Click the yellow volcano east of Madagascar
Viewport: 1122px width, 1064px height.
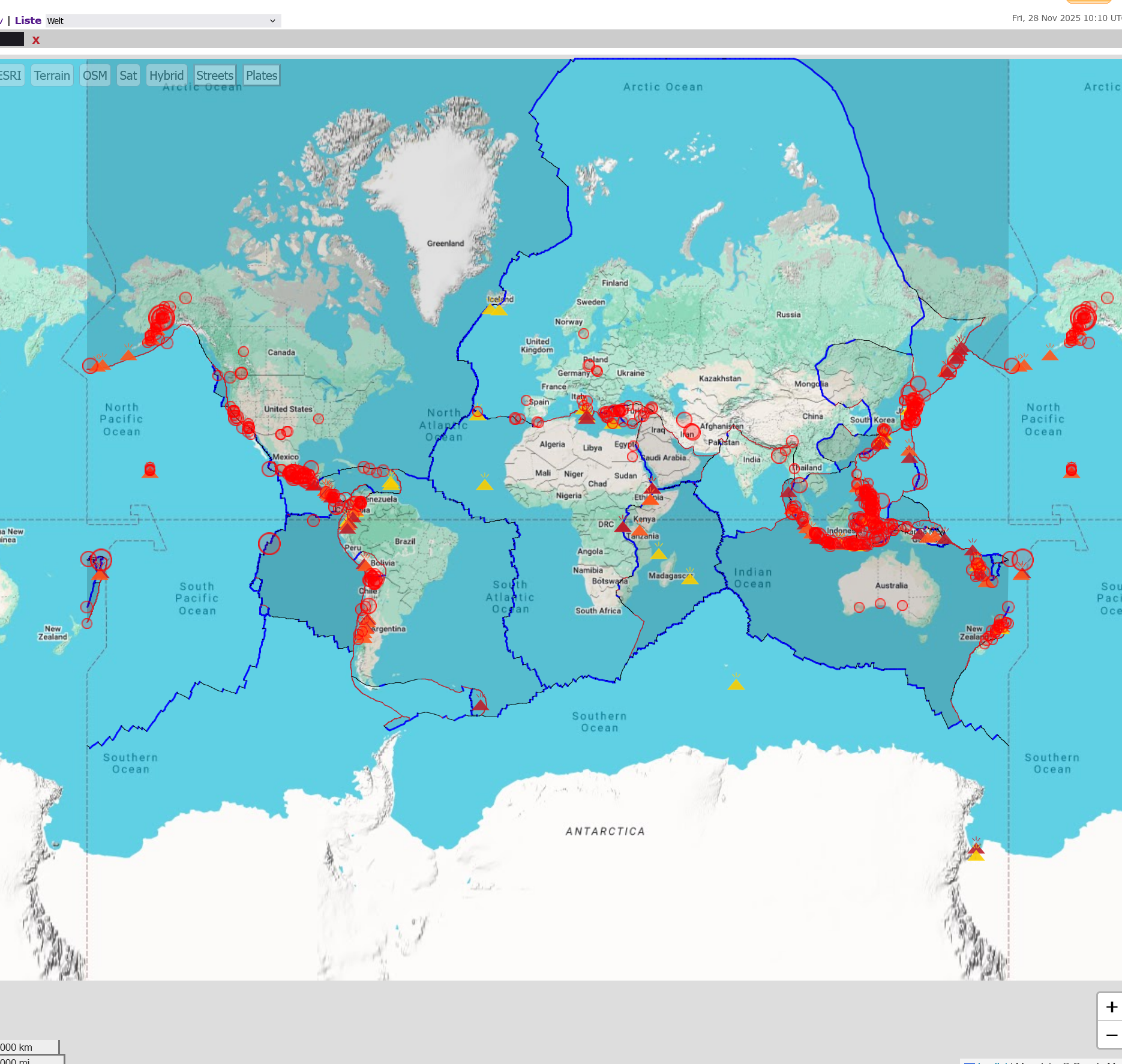tap(689, 578)
